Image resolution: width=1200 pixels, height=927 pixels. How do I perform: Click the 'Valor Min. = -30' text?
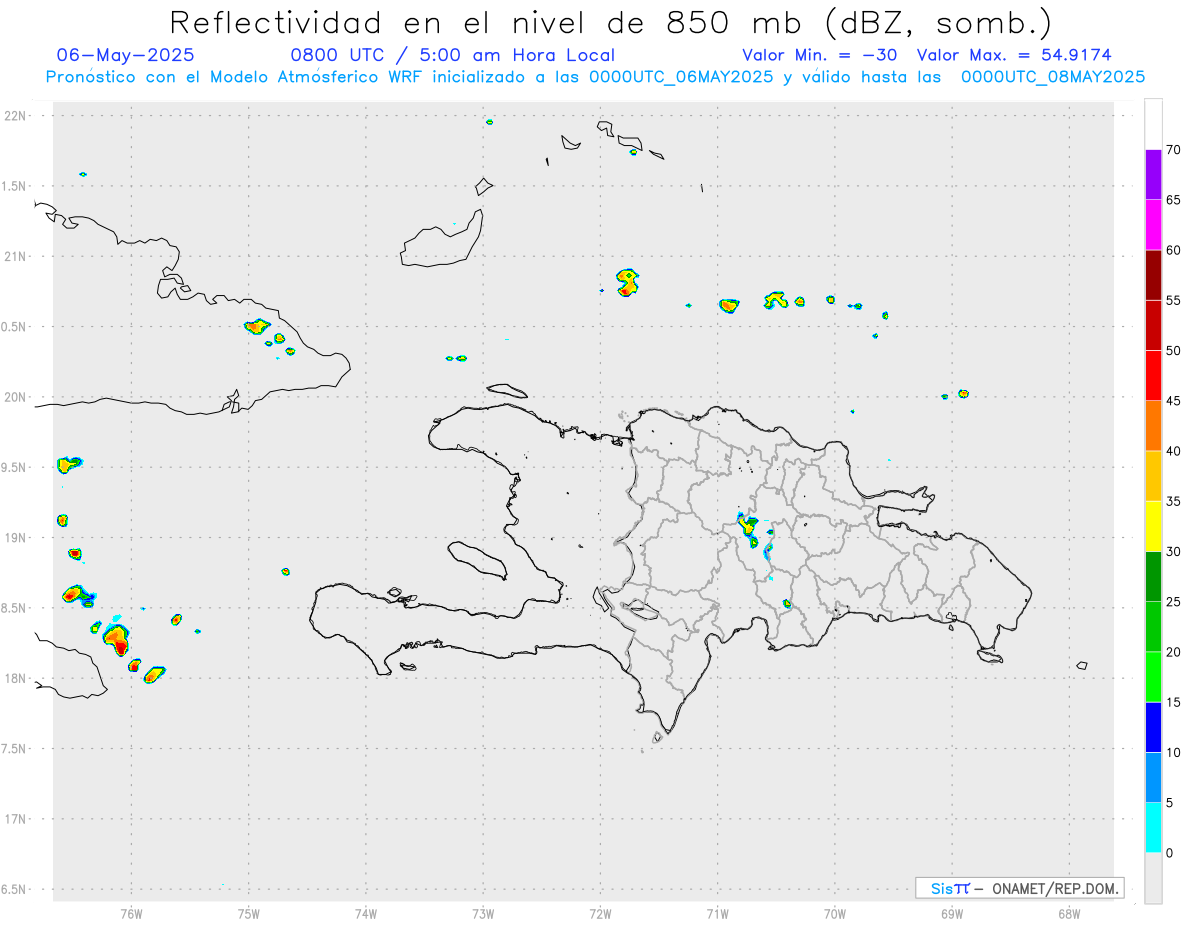coord(819,55)
